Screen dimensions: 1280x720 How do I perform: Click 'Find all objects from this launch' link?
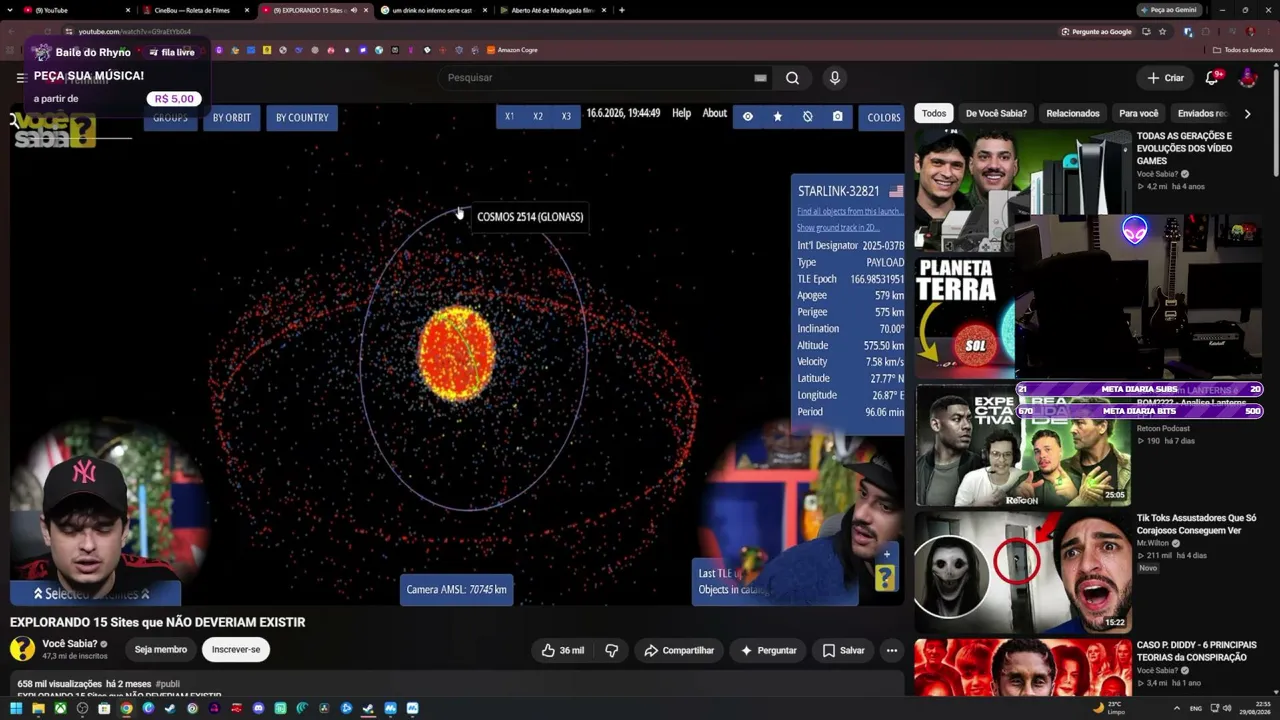point(849,212)
